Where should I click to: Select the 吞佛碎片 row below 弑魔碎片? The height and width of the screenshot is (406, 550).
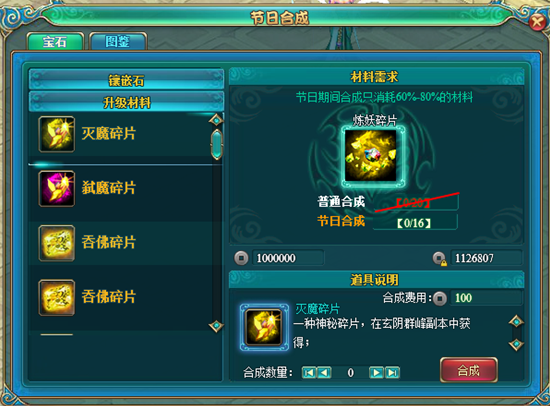click(121, 243)
